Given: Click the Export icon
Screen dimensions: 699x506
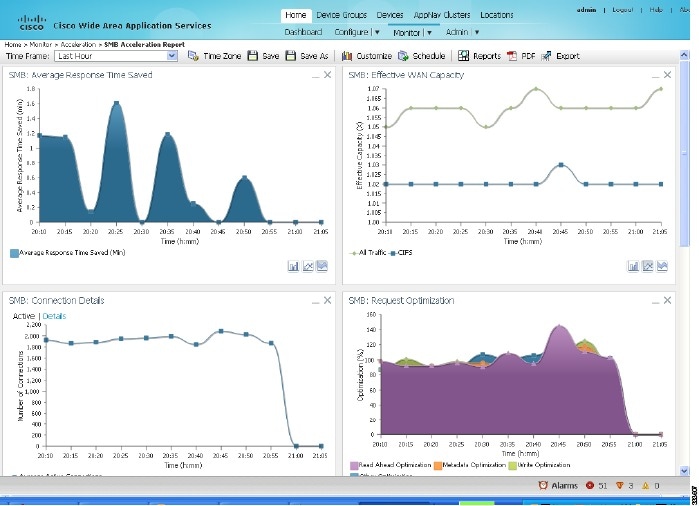Looking at the screenshot, I should click(x=546, y=56).
